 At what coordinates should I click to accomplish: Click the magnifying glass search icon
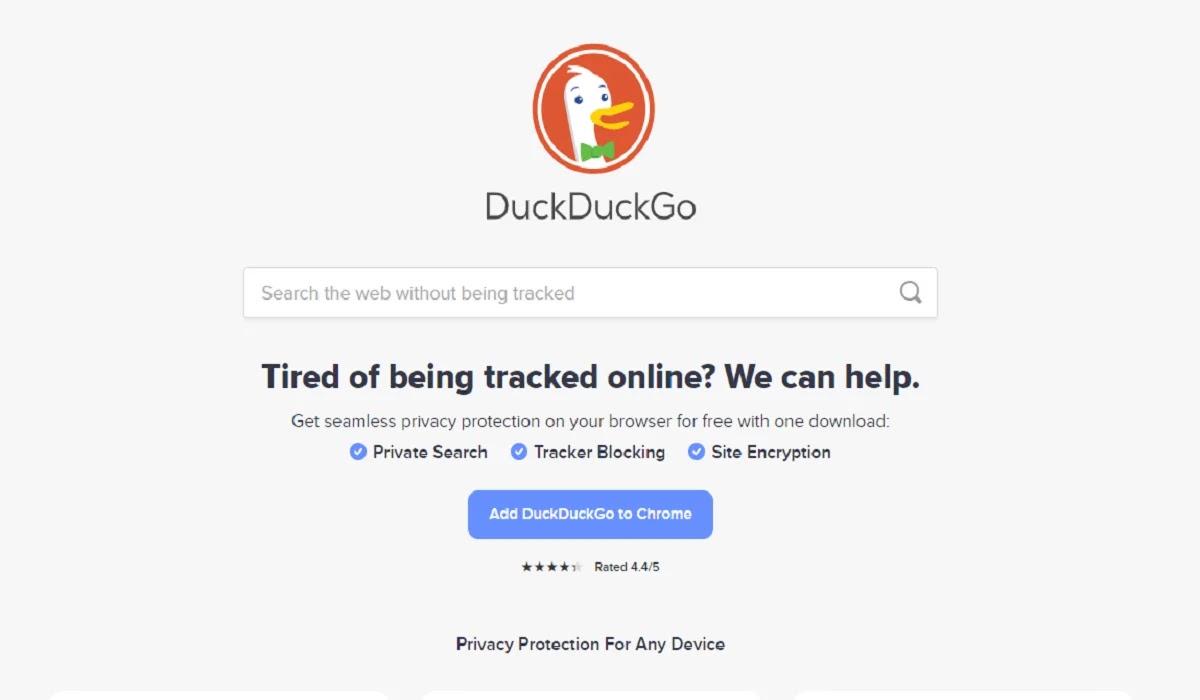(x=910, y=292)
